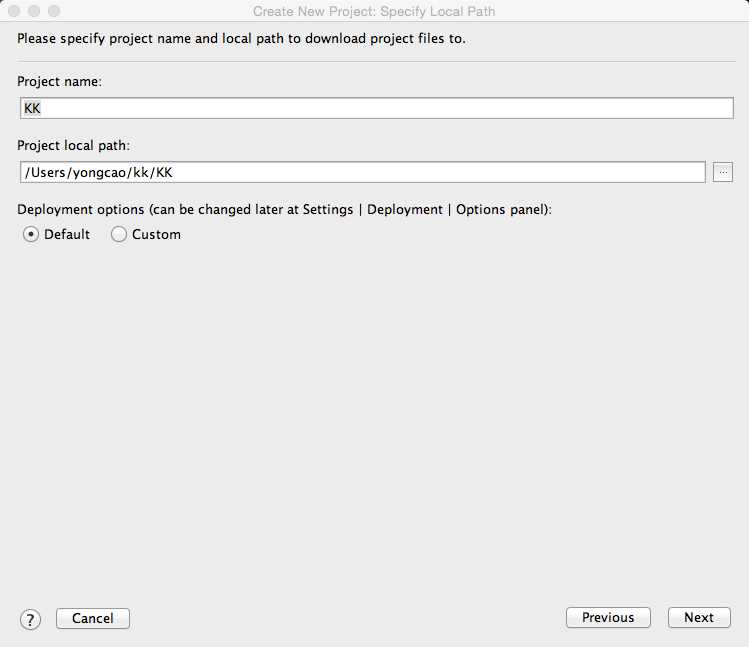Minimize the dialog using the middle window button

tap(34, 11)
